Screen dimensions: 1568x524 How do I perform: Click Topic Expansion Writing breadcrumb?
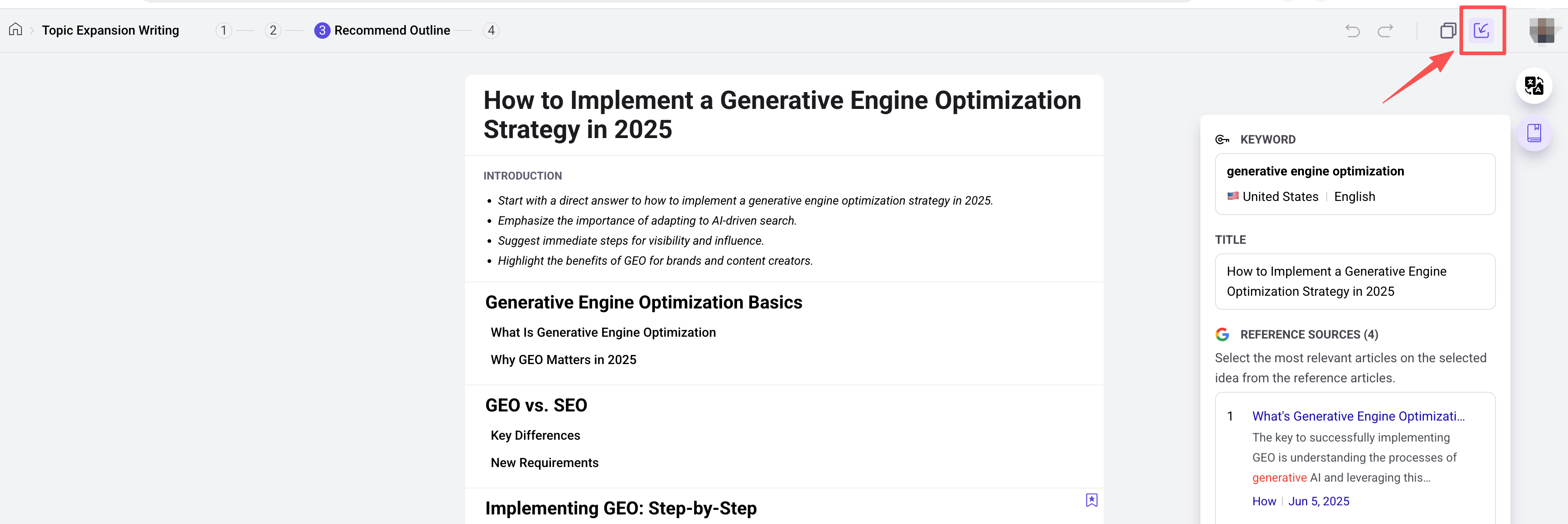point(110,31)
